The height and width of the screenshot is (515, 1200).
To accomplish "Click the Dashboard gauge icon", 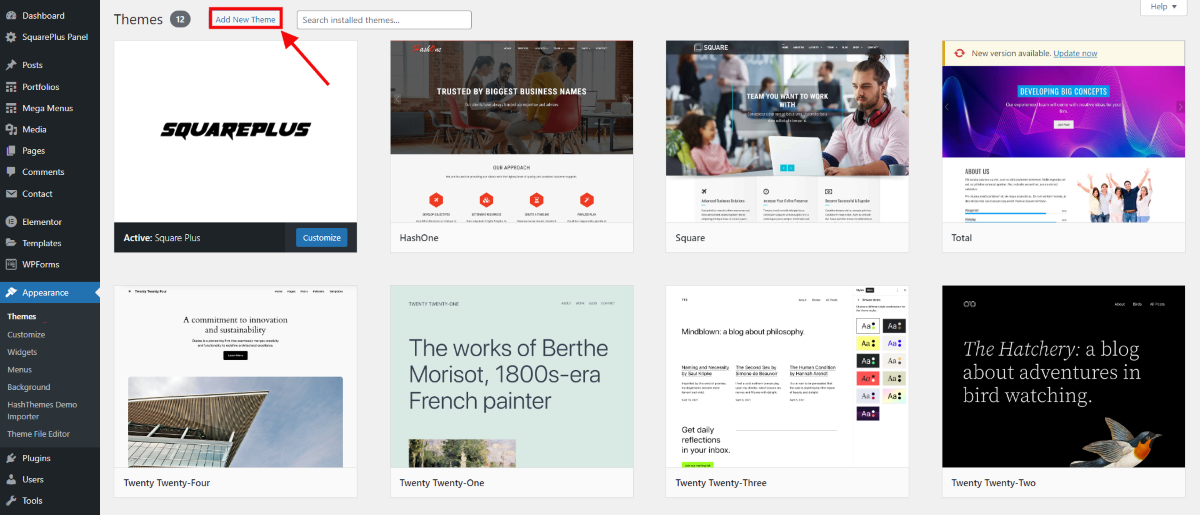I will [10, 16].
